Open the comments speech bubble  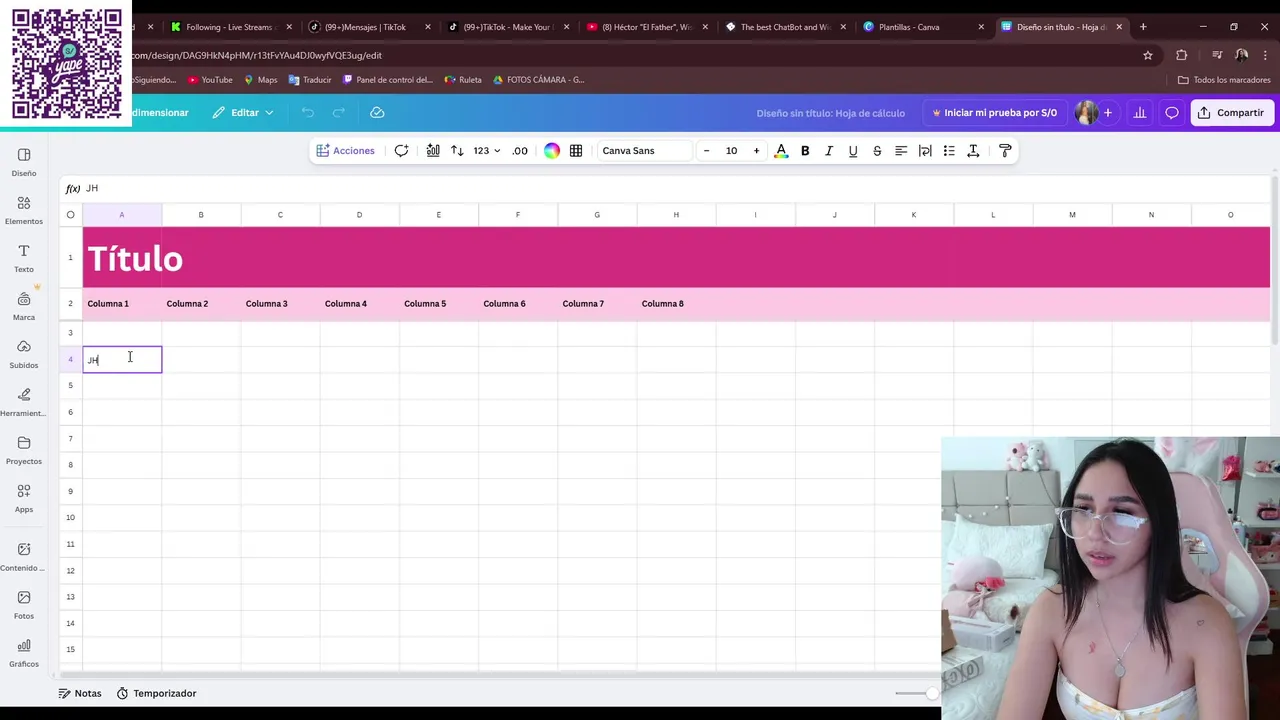click(1172, 113)
